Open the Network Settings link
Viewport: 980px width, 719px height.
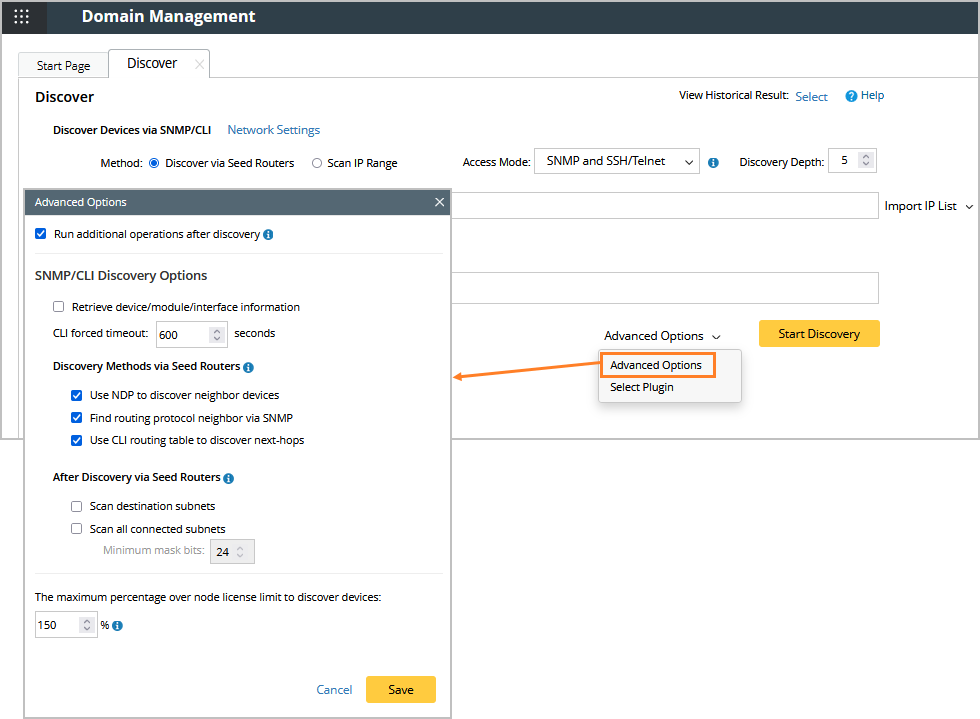(x=273, y=130)
